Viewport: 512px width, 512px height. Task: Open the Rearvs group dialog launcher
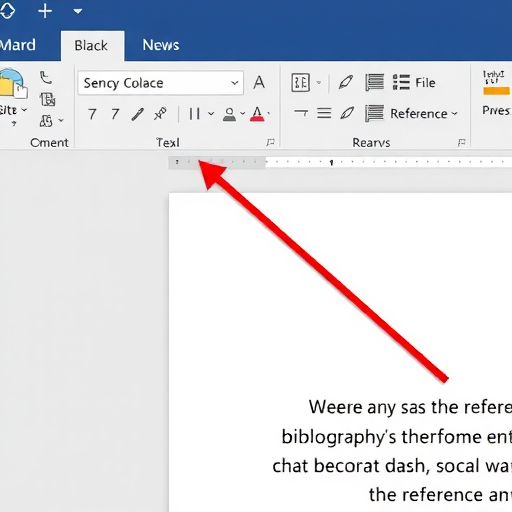coord(462,143)
